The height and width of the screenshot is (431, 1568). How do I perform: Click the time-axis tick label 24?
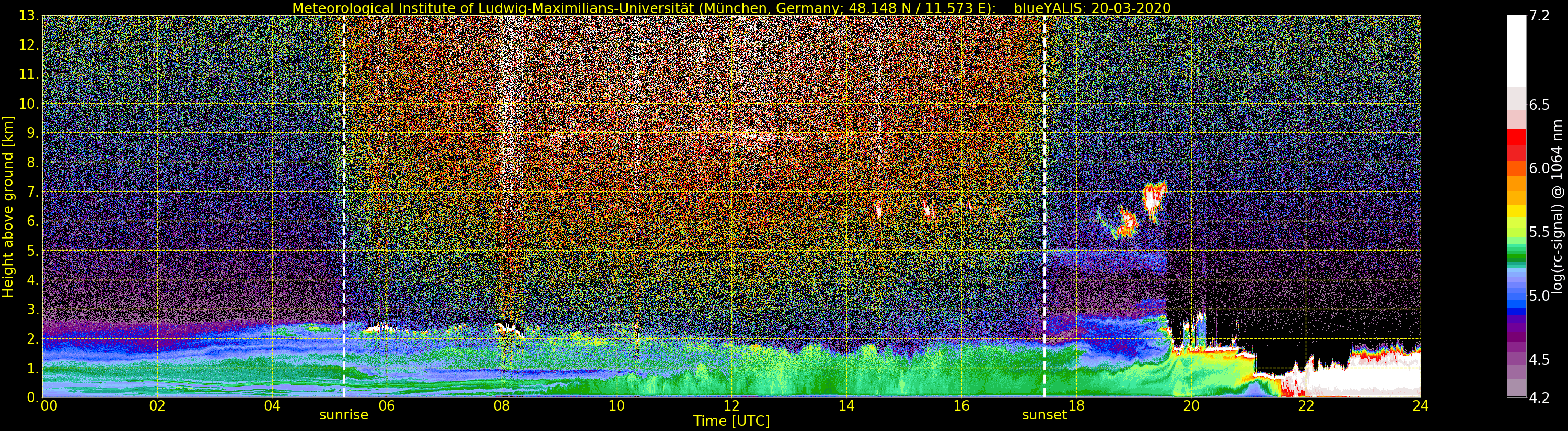pos(1421,406)
